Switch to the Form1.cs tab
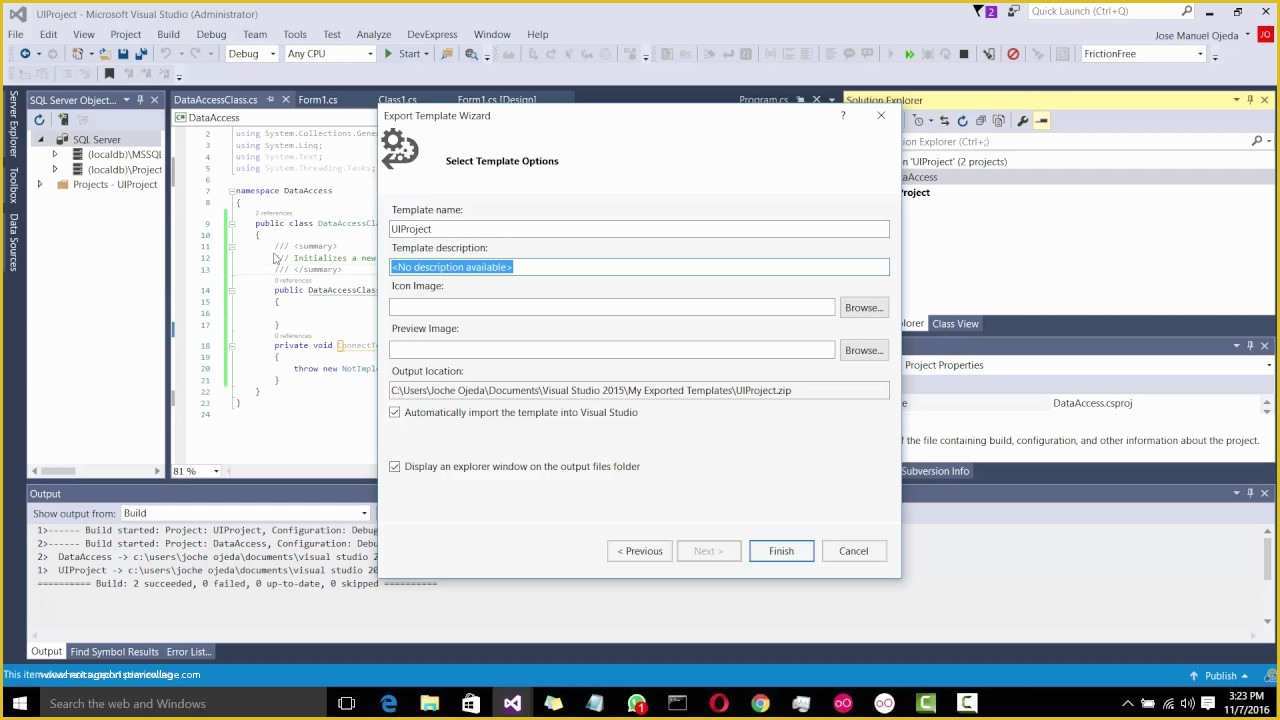Image resolution: width=1280 pixels, height=720 pixels. coord(318,100)
